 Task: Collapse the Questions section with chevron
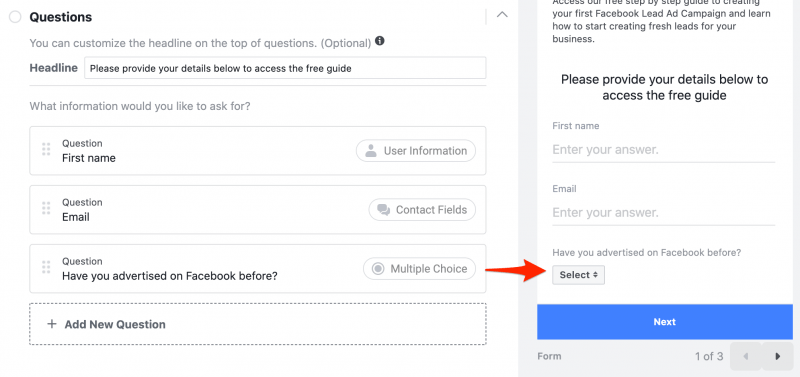pyautogui.click(x=502, y=15)
